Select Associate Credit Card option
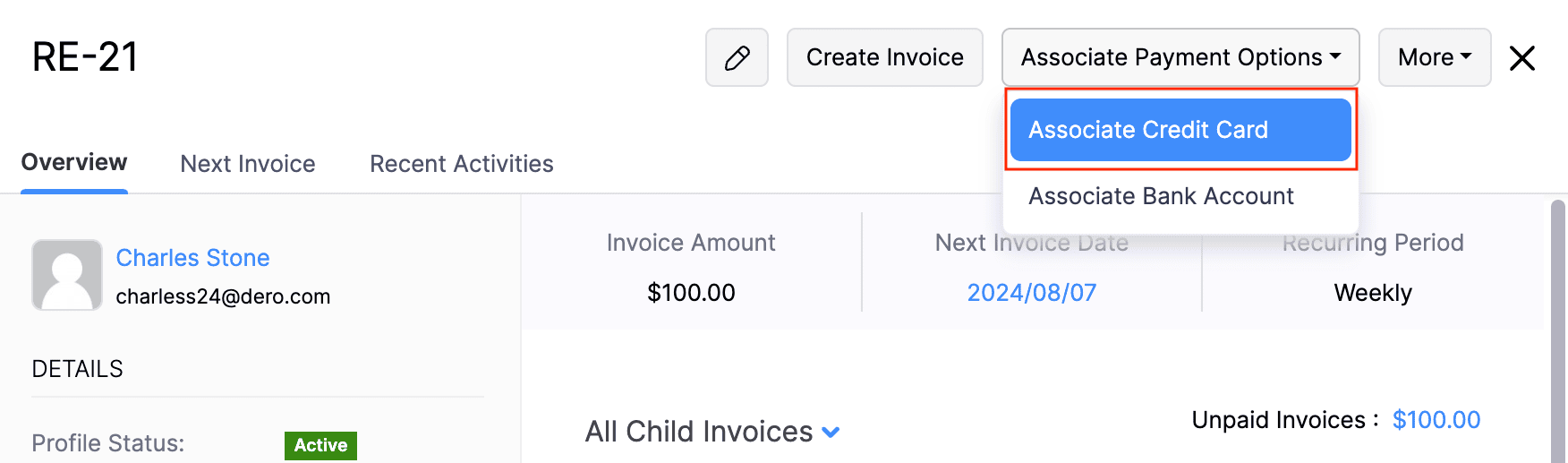 tap(1180, 130)
